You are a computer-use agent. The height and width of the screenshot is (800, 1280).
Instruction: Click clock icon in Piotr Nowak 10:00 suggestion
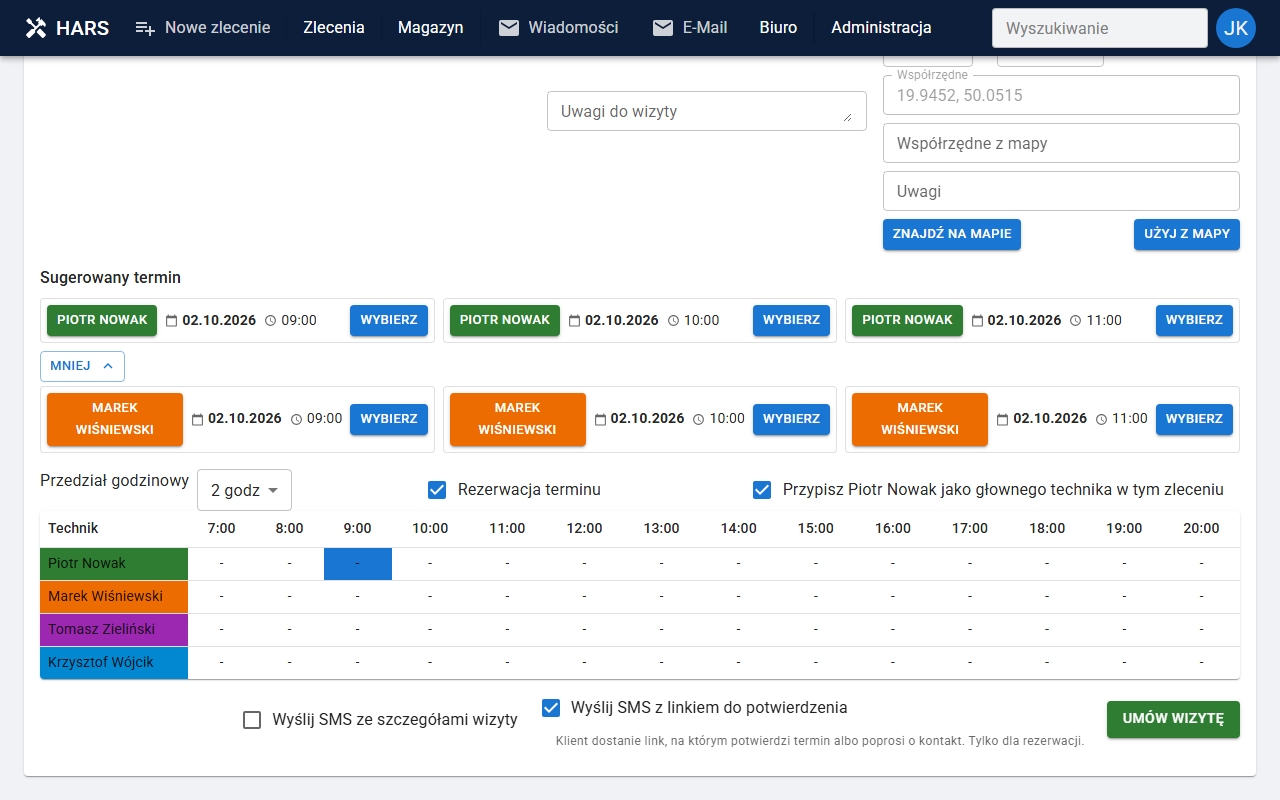673,320
